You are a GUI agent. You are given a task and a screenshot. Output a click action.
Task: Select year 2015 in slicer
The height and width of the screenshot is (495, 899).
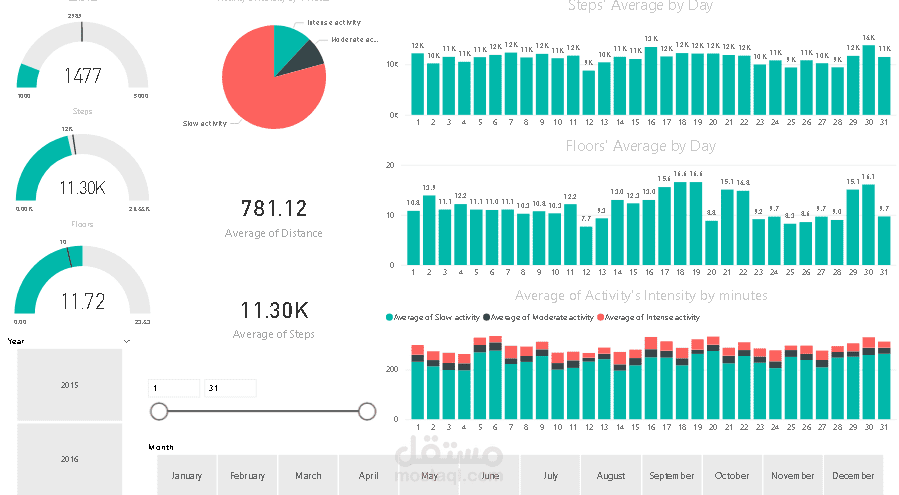tap(69, 385)
